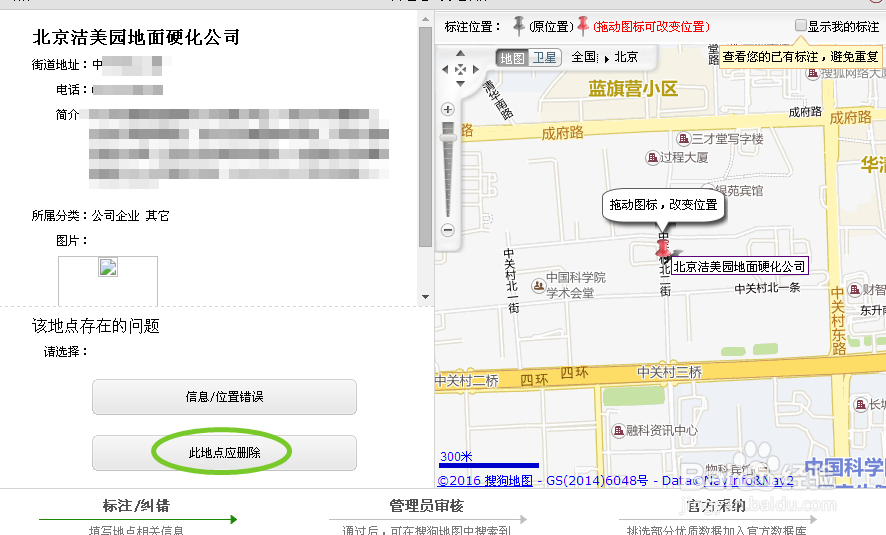Viewport: 886px width, 535px height.
Task: Zoom out with the minus button
Action: [448, 230]
